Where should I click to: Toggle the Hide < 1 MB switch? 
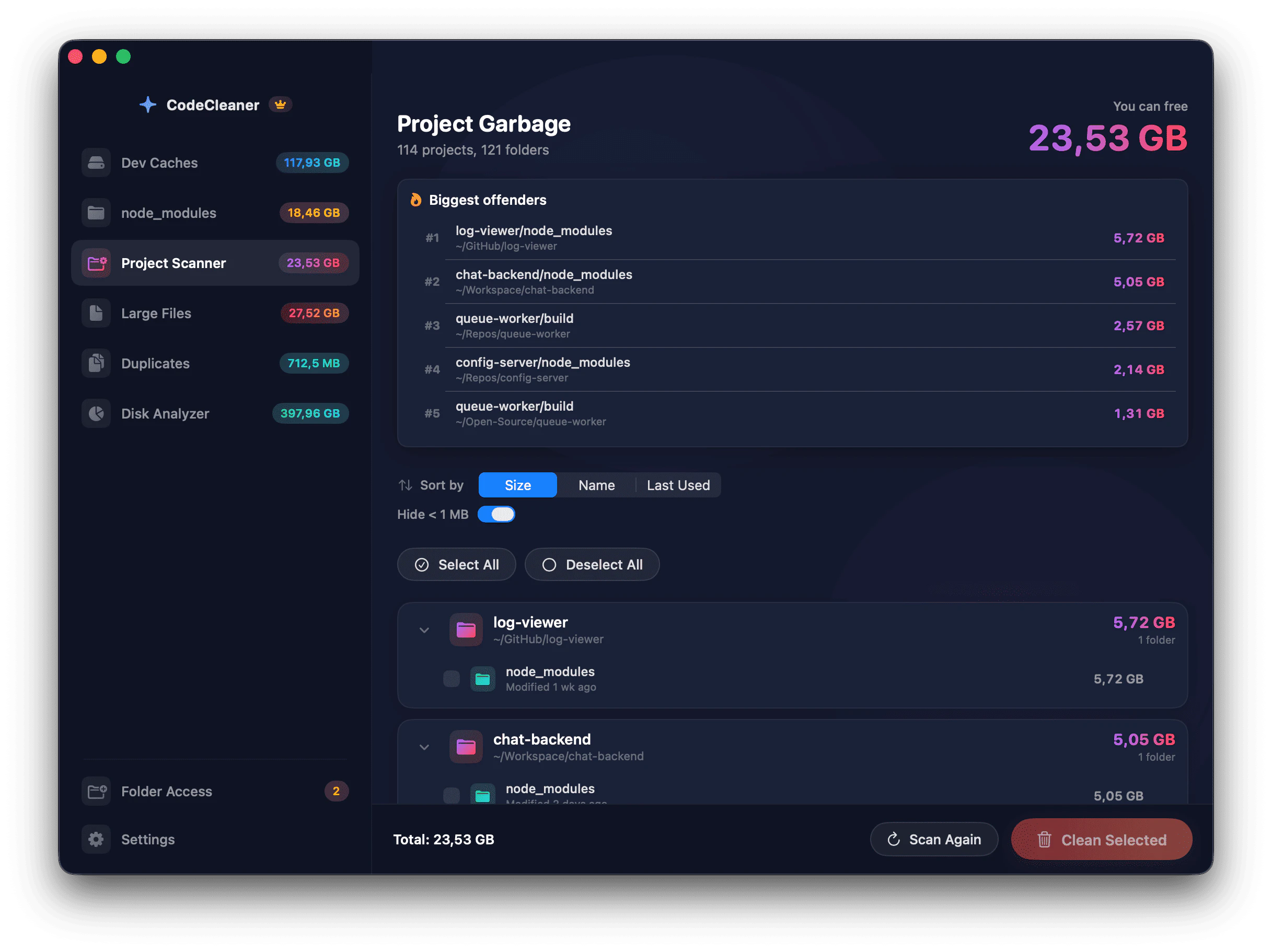coord(496,514)
